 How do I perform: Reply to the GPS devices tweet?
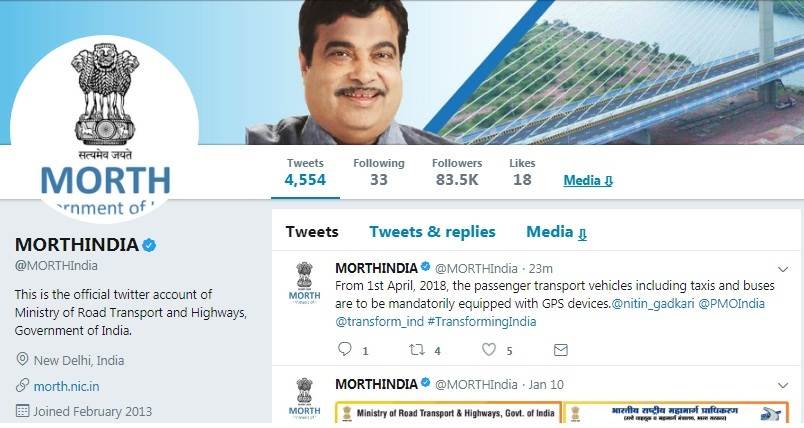coord(345,349)
